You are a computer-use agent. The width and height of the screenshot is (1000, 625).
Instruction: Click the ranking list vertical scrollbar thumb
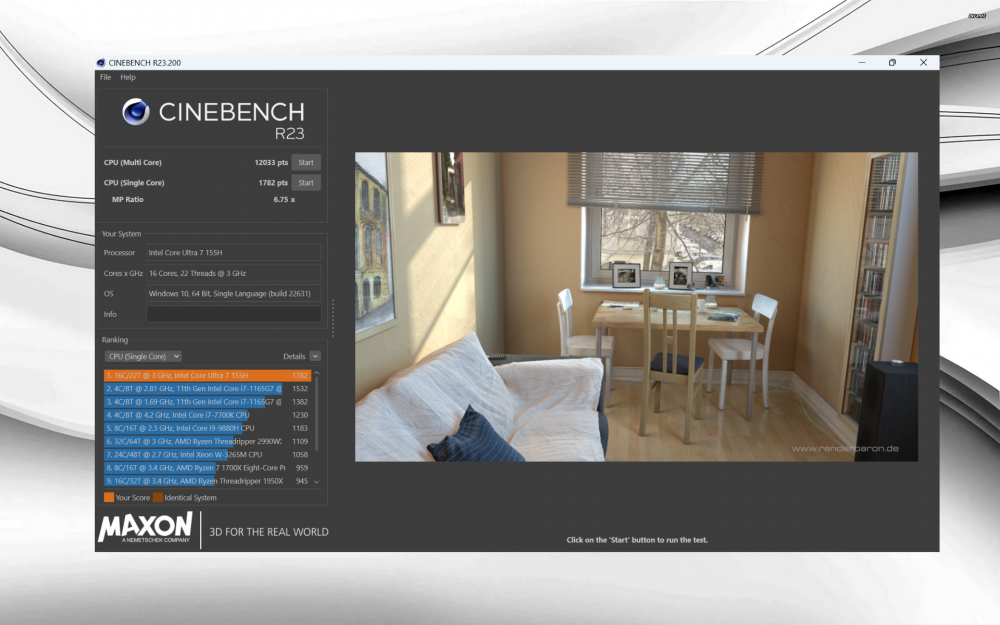[x=317, y=413]
